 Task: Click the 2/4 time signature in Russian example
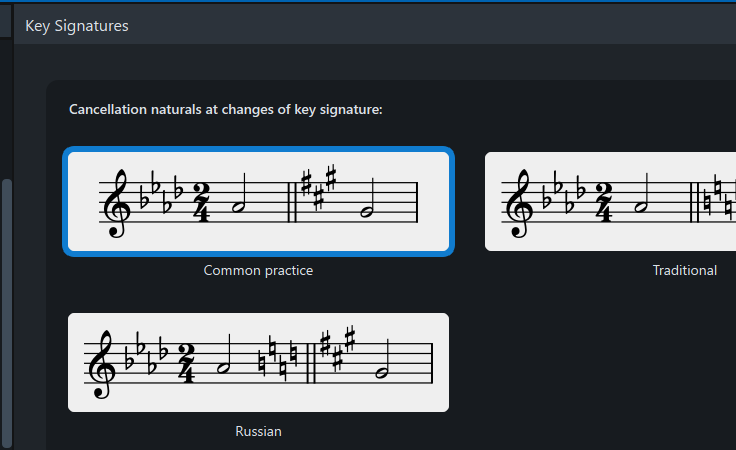186,363
